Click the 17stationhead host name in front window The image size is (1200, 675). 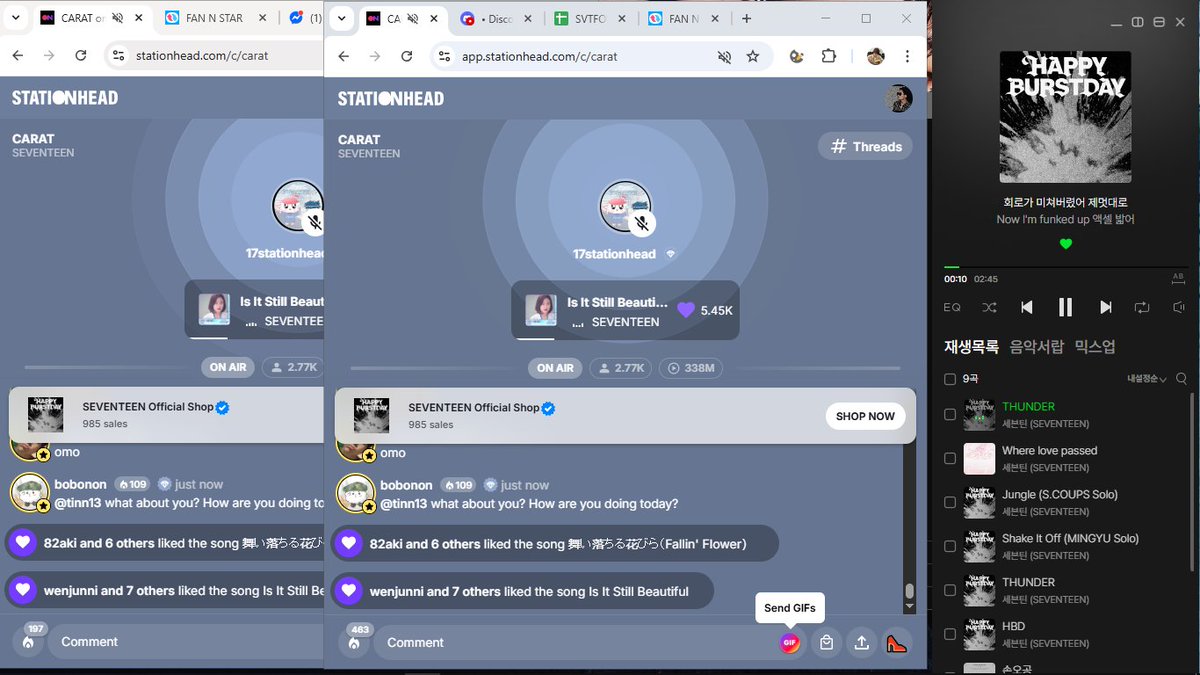pyautogui.click(x=614, y=254)
